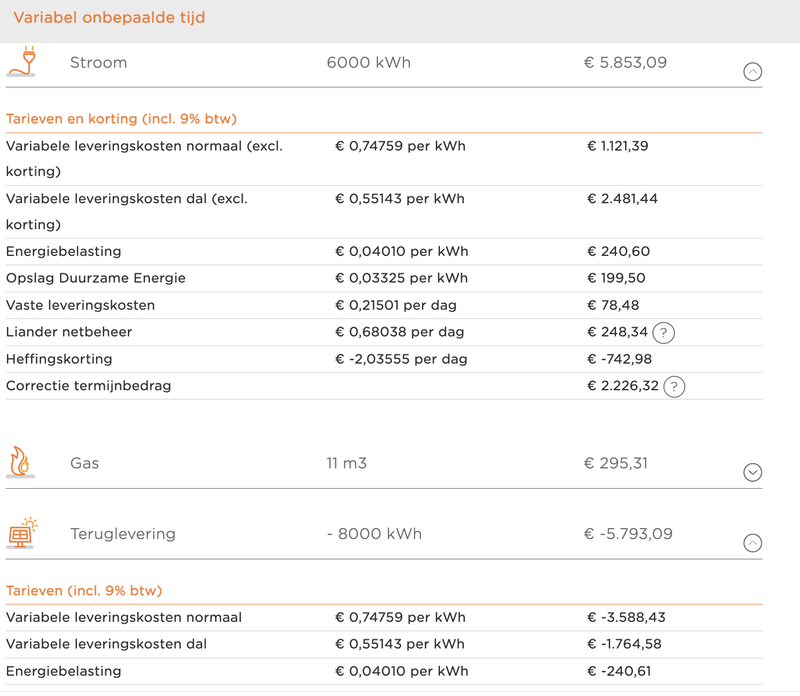Click the Variabel onbepaalde tijd header

pyautogui.click(x=109, y=18)
